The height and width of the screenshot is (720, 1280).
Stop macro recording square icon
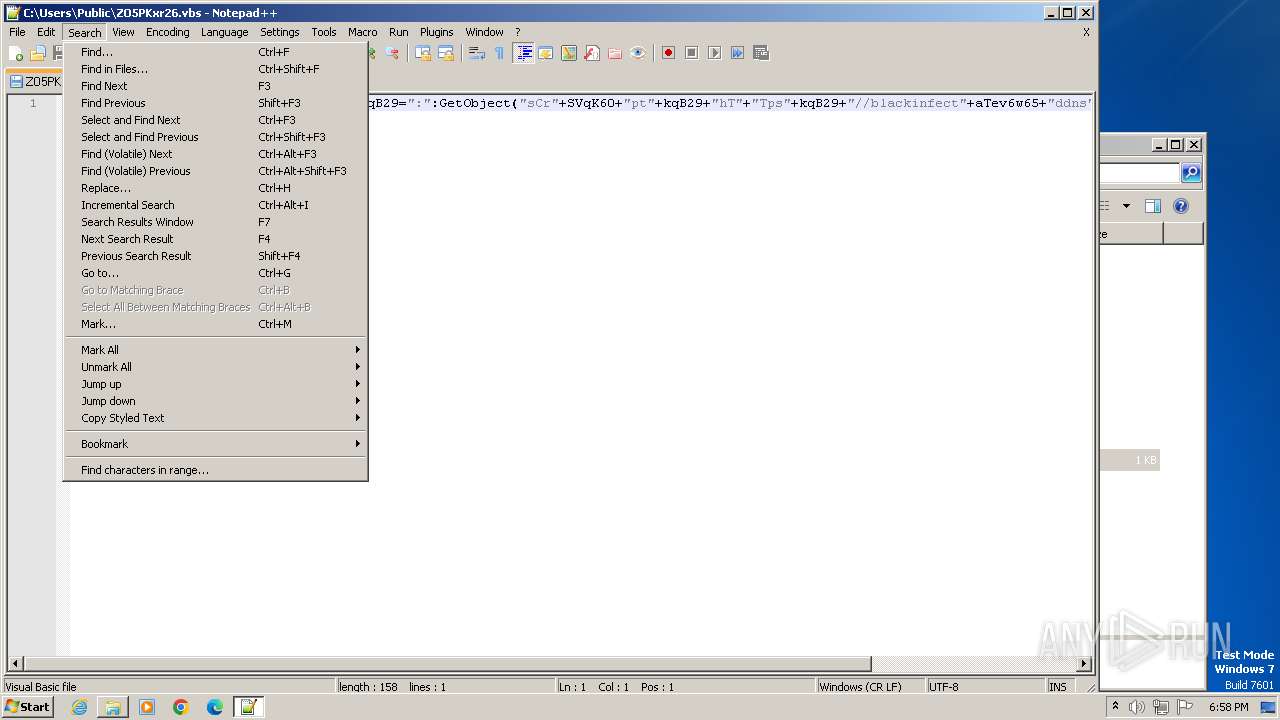(691, 53)
